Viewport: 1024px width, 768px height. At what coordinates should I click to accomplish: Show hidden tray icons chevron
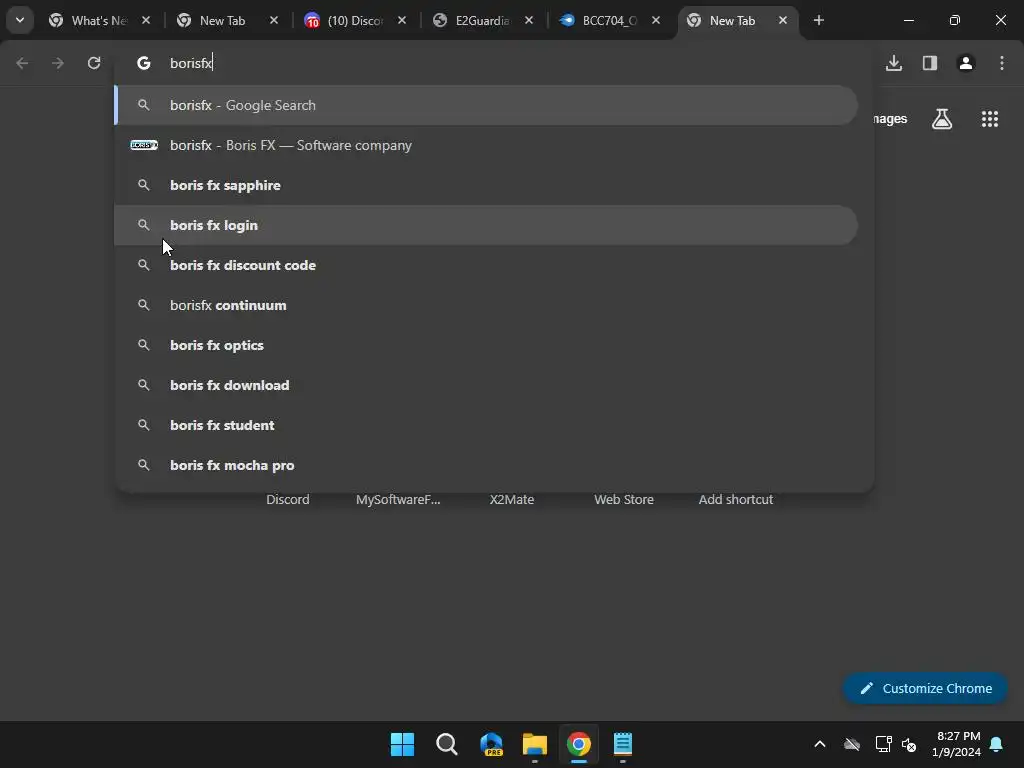coord(820,744)
